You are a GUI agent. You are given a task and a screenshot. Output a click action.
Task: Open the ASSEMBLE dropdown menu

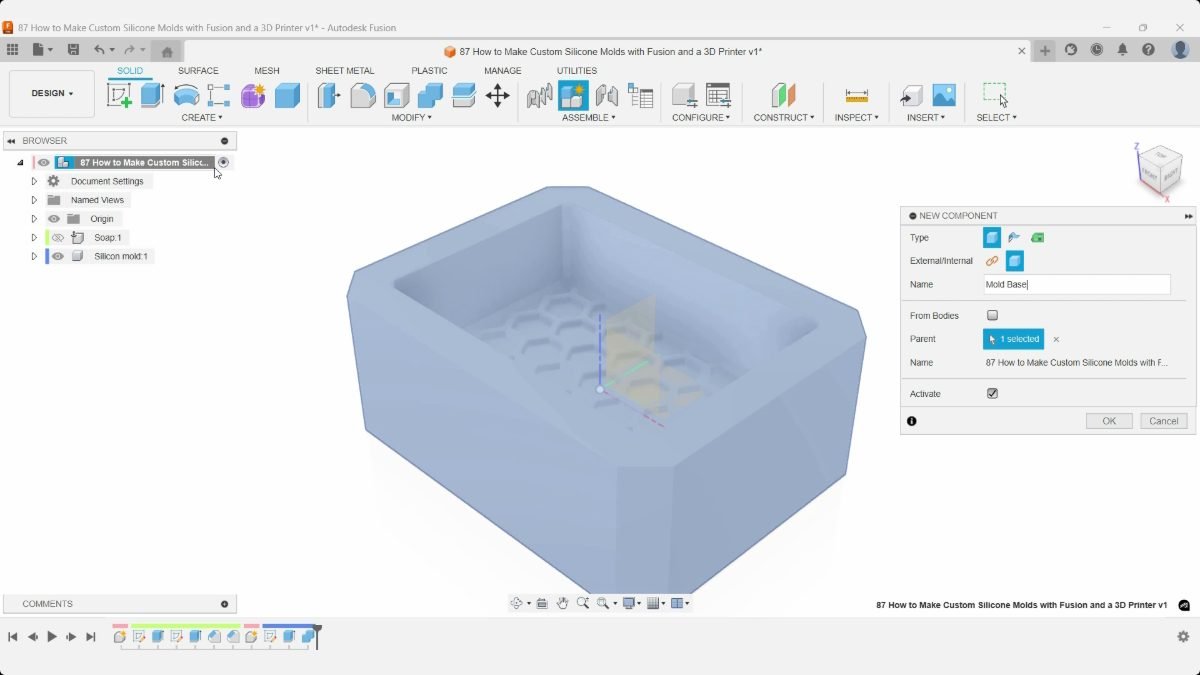tap(589, 118)
